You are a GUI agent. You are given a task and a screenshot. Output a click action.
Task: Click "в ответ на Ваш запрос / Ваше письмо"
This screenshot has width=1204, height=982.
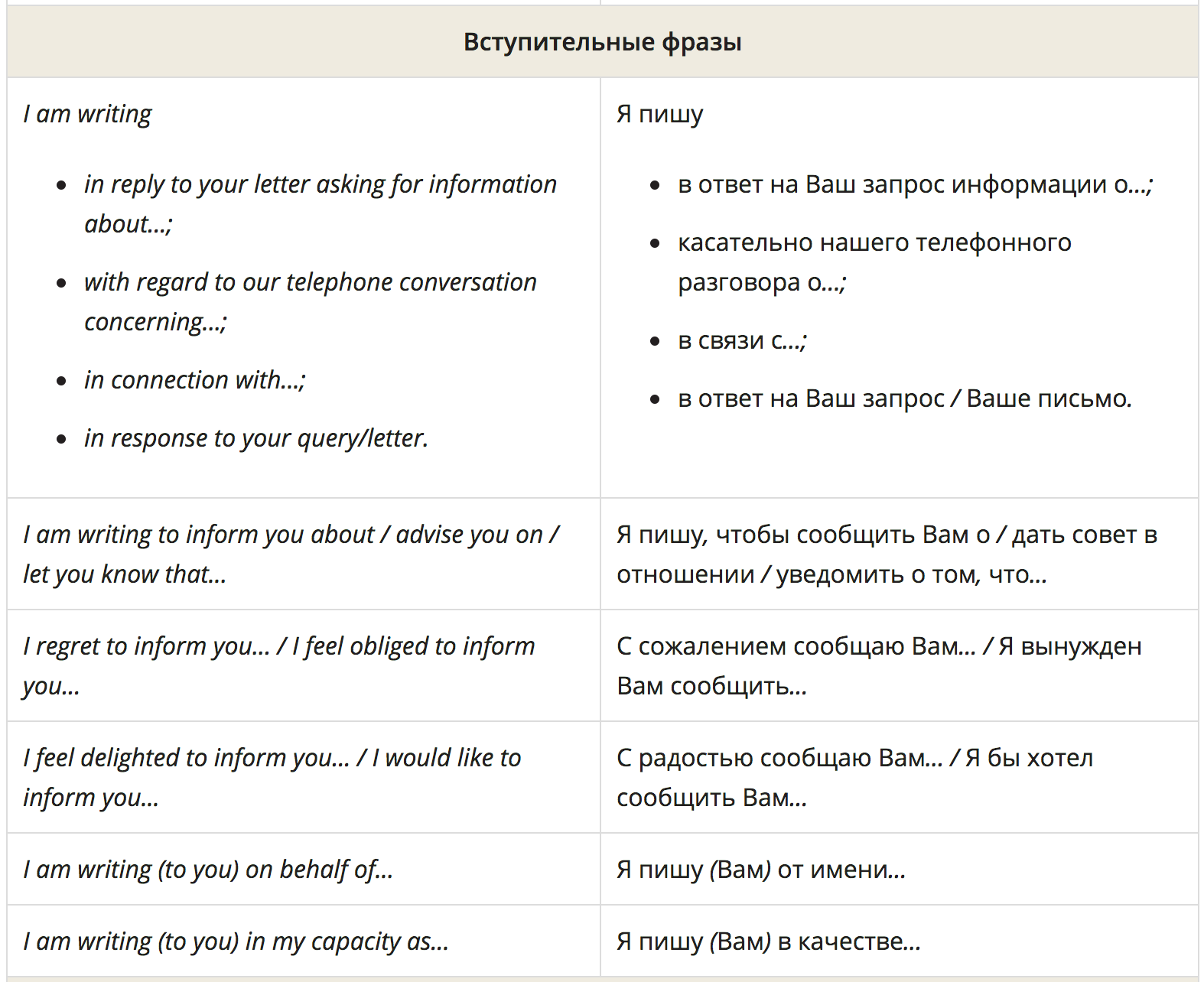tap(904, 398)
